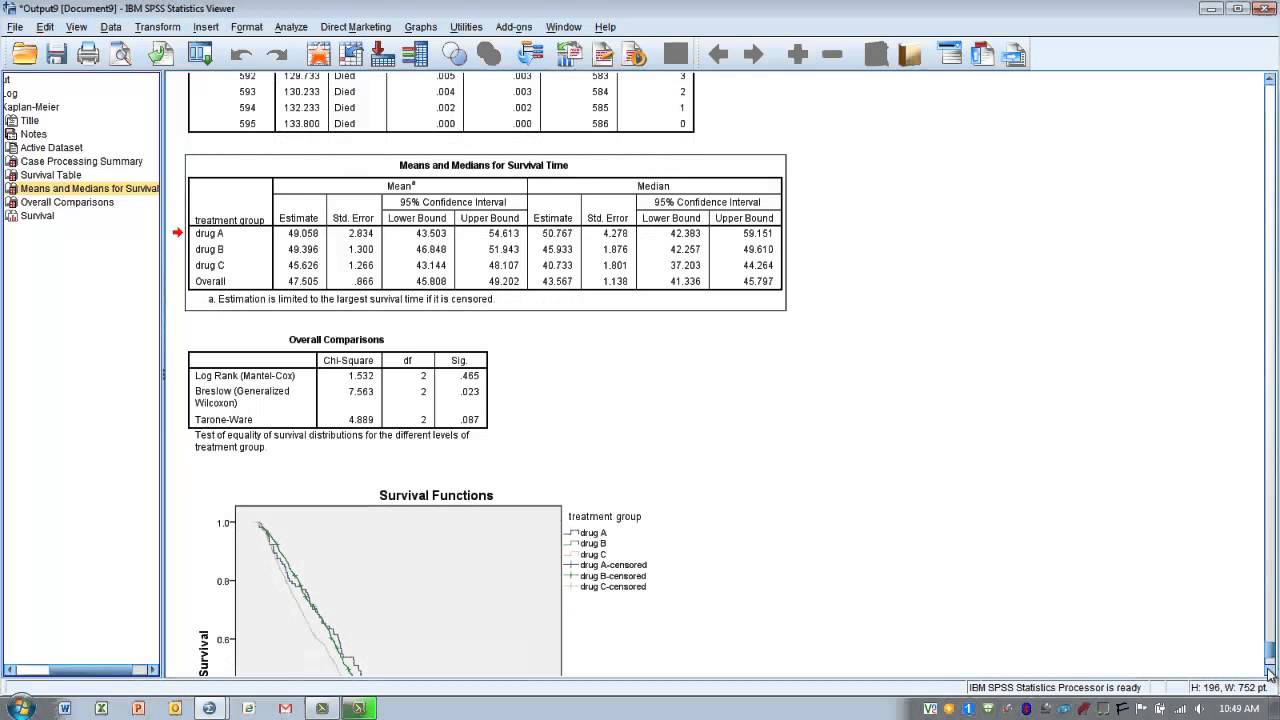The height and width of the screenshot is (720, 1280).
Task: Open Excel from the taskbar
Action: 101,708
